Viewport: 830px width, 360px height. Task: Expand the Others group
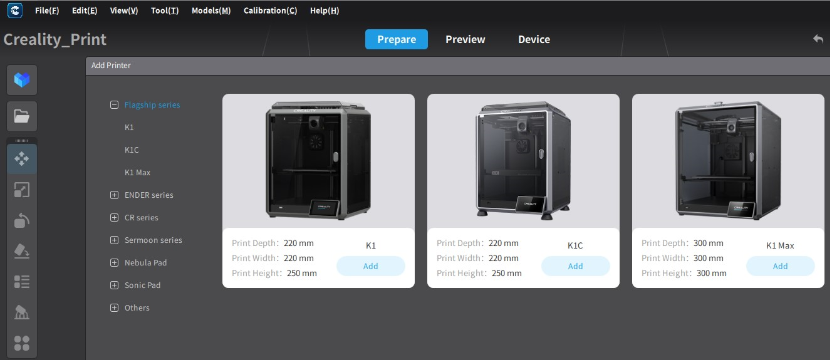114,308
